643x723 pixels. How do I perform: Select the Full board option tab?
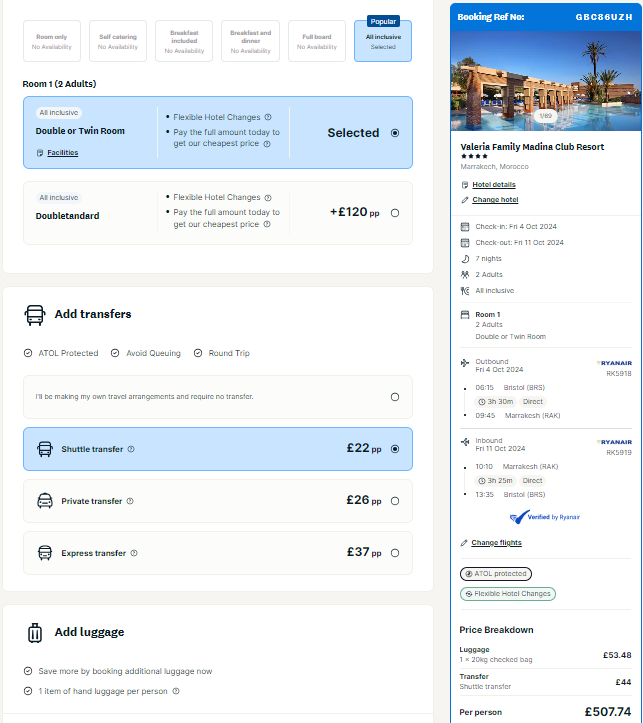(x=317, y=41)
